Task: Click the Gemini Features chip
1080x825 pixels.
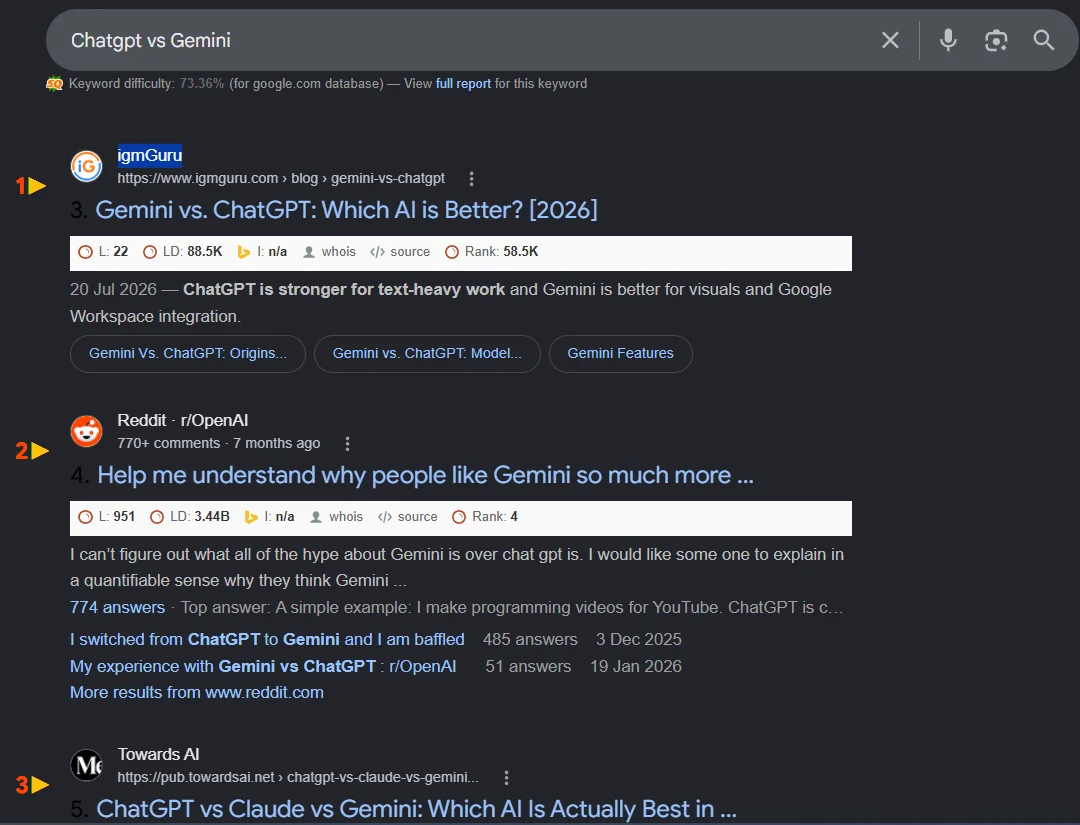Action: [621, 354]
